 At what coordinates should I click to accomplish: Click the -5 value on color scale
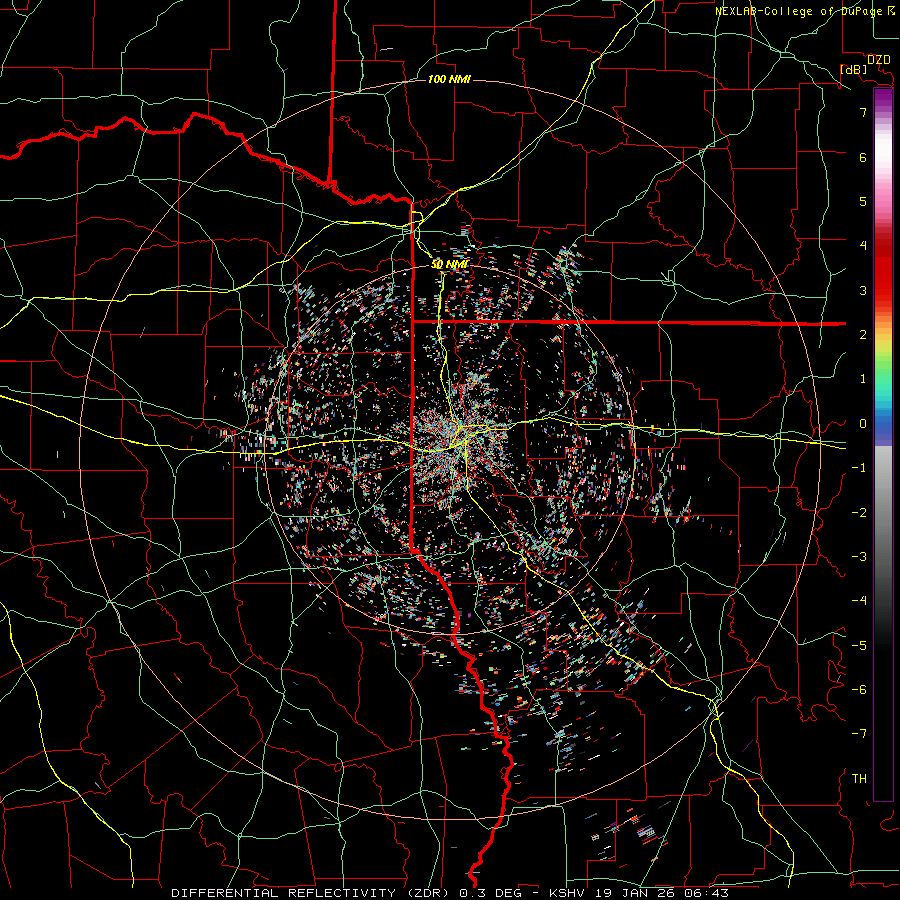pos(859,646)
